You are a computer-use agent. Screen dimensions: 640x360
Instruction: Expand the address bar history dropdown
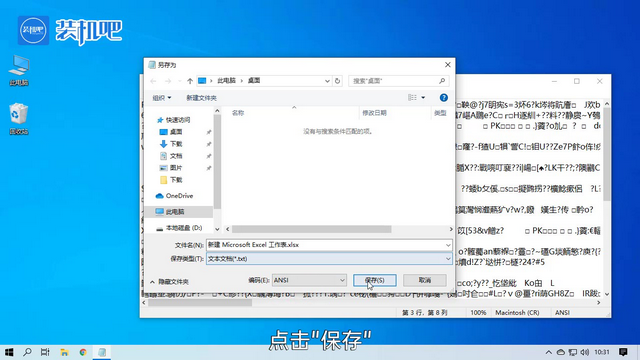pyautogui.click(x=327, y=81)
